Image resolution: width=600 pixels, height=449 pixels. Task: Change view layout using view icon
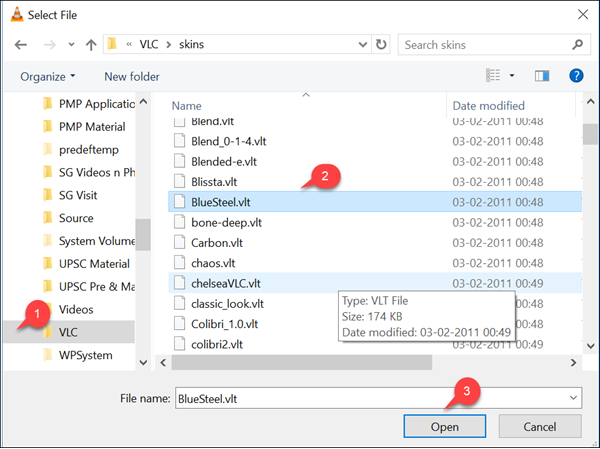(492, 76)
